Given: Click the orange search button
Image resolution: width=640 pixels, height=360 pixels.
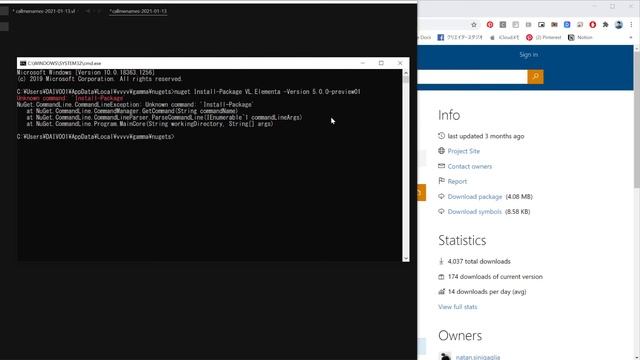Looking at the screenshot, I should point(536,77).
